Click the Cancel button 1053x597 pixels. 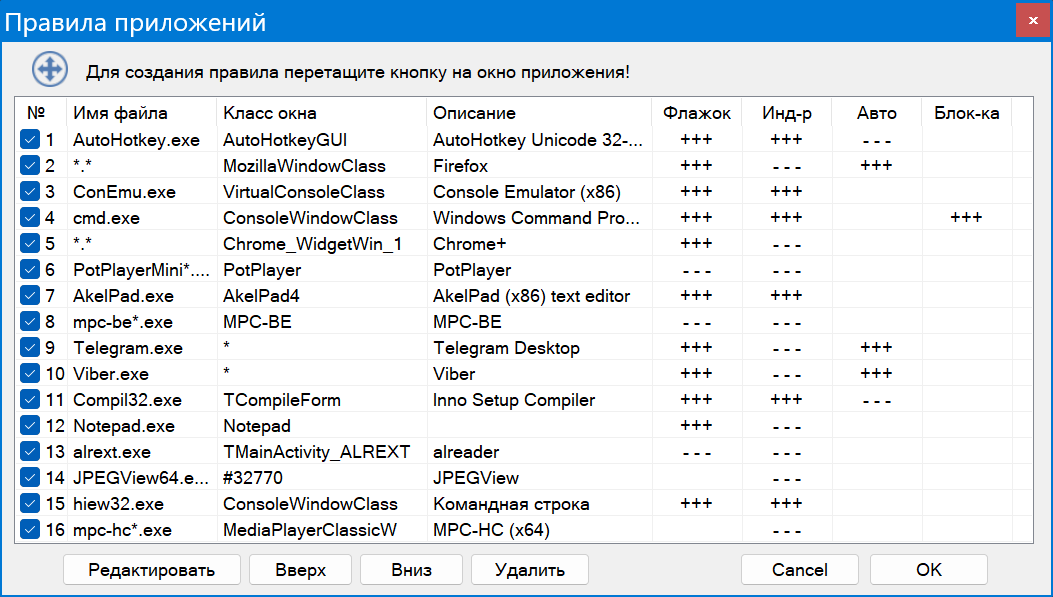coord(800,569)
